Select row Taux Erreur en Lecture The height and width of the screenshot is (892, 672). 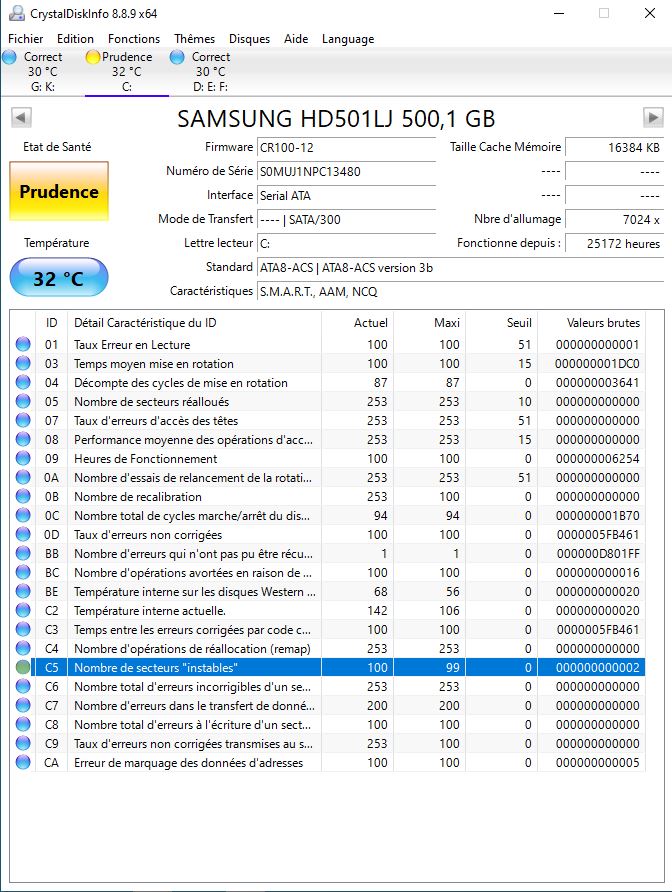[x=328, y=344]
